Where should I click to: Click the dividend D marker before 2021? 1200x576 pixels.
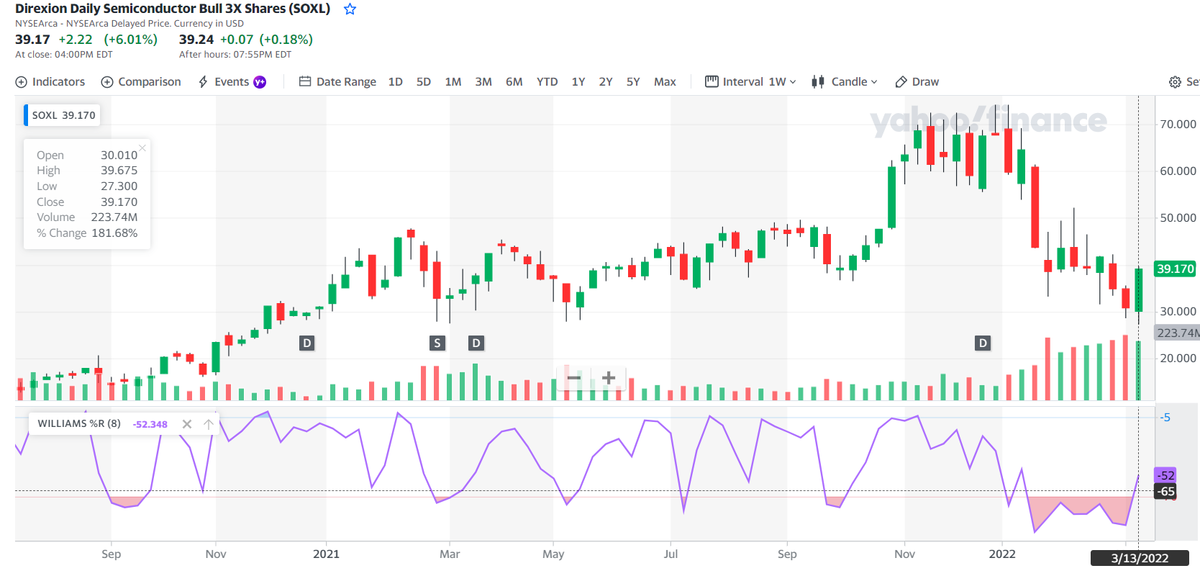pyautogui.click(x=307, y=343)
